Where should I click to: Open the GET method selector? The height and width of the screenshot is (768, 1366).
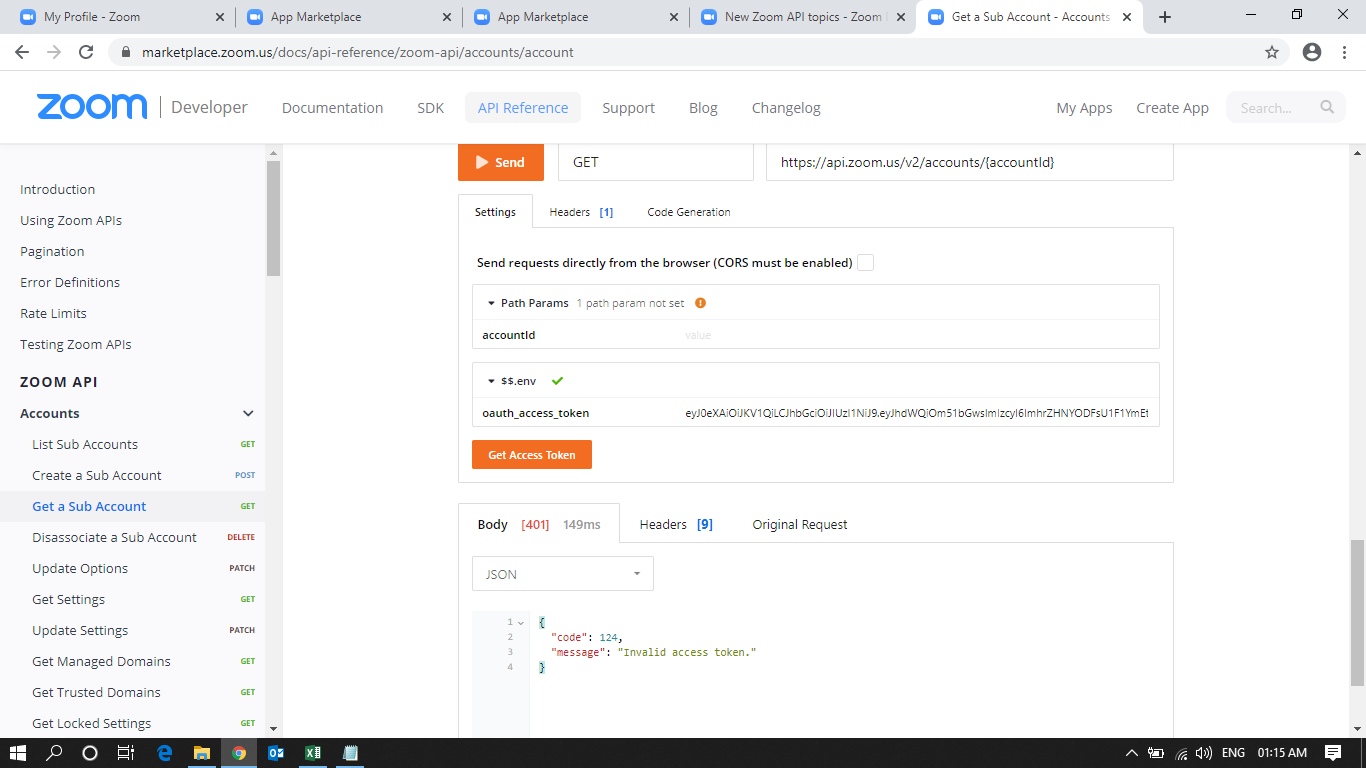click(655, 162)
